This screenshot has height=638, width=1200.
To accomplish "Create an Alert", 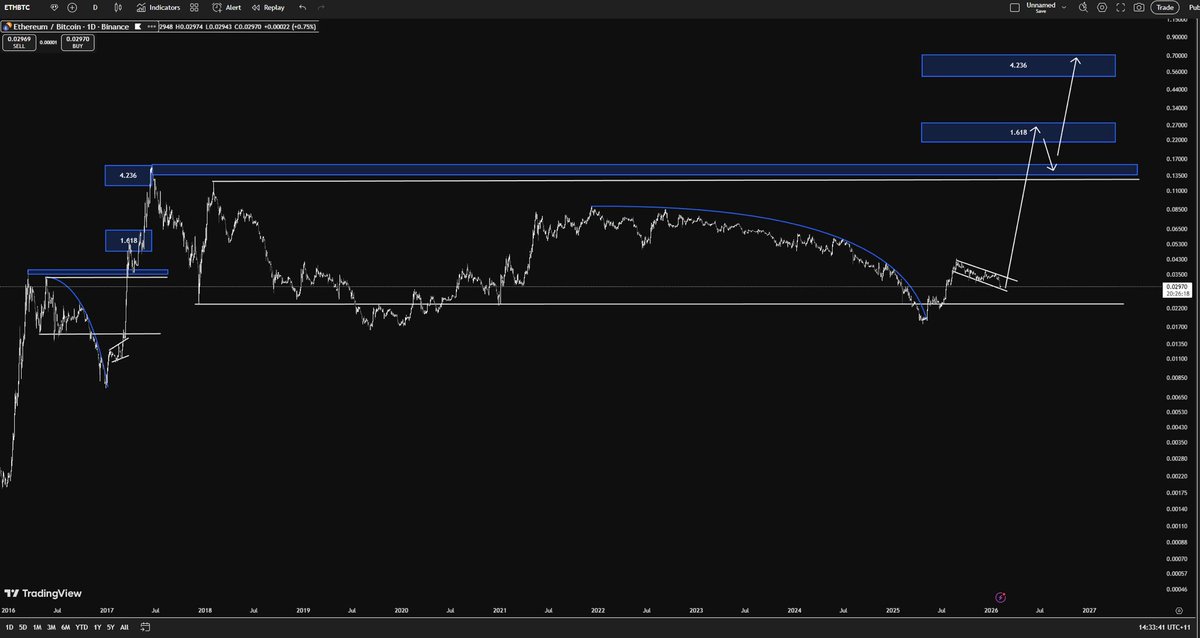I will (x=227, y=7).
